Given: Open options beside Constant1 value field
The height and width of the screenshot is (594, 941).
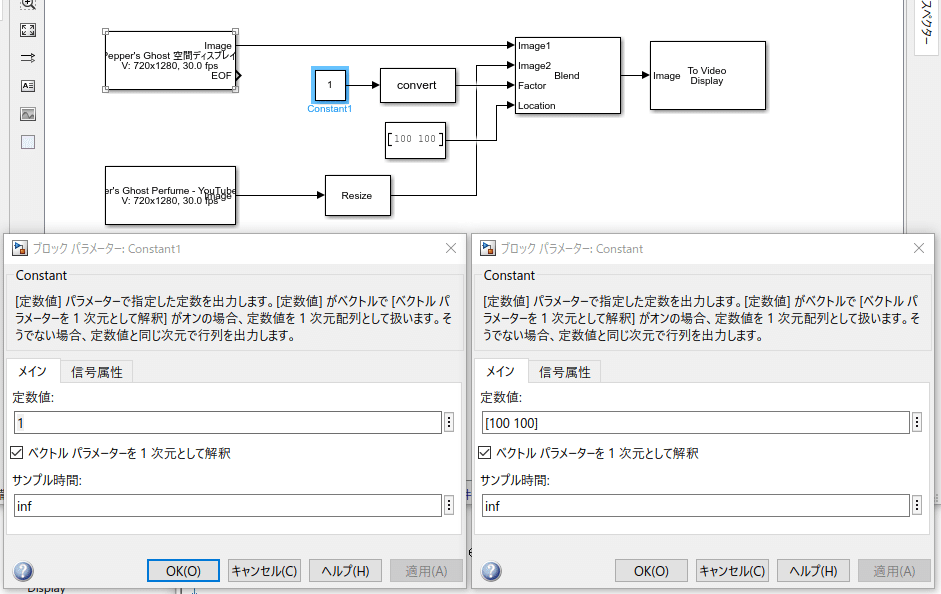Looking at the screenshot, I should point(449,422).
